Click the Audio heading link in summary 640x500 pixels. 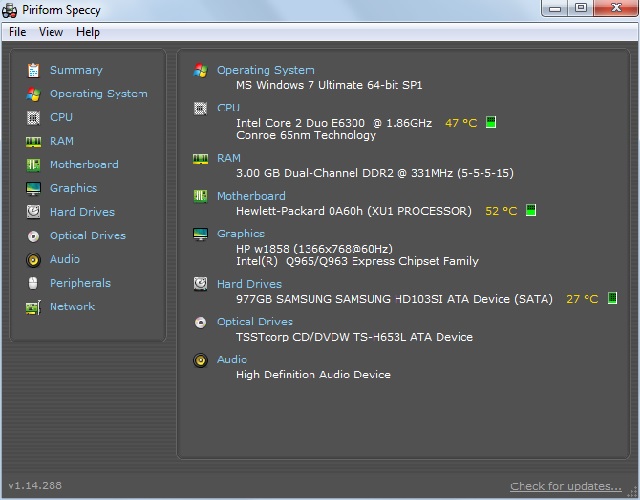click(x=232, y=360)
